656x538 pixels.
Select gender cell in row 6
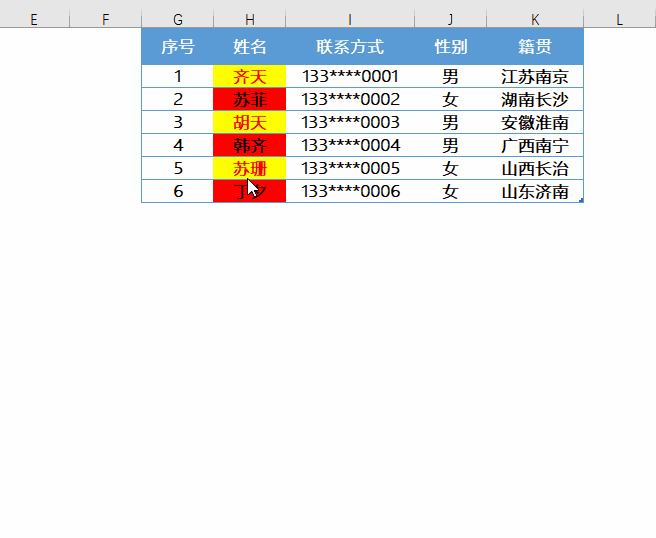[x=450, y=191]
